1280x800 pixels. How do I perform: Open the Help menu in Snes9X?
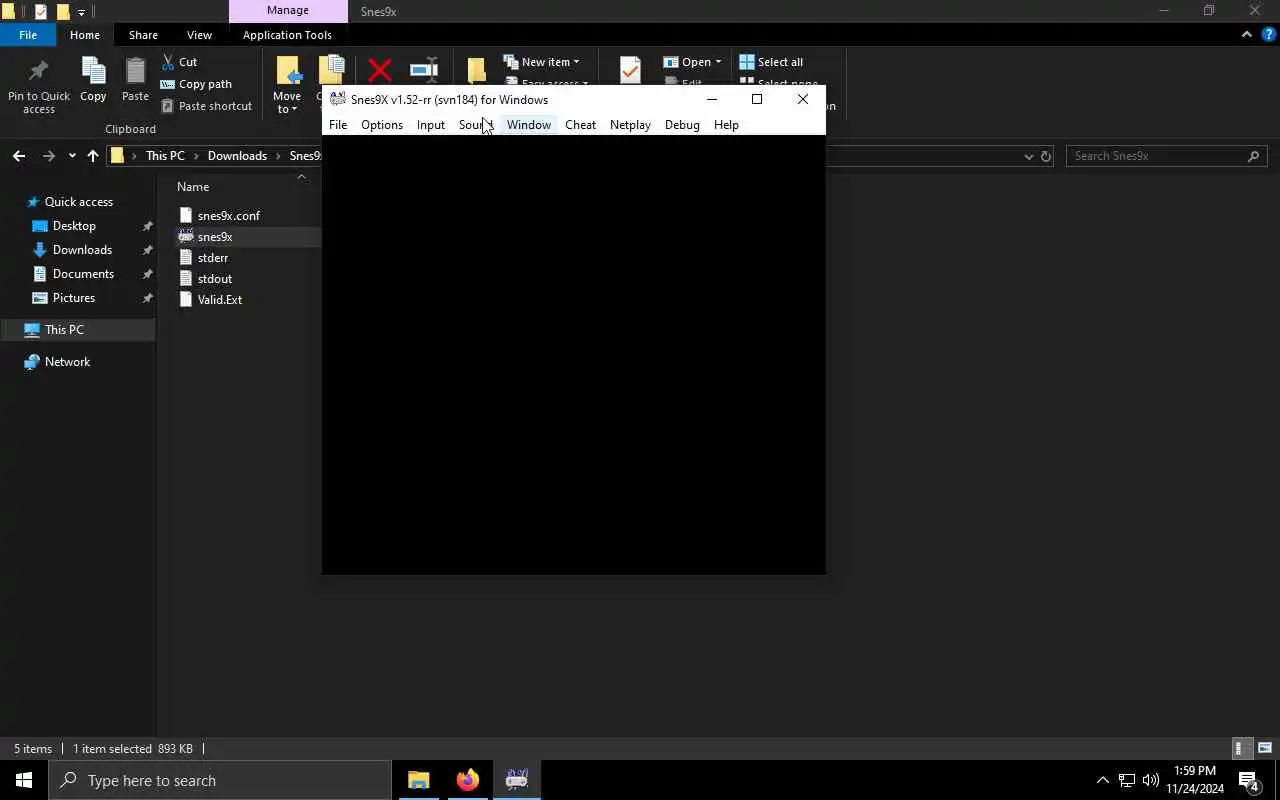(726, 125)
